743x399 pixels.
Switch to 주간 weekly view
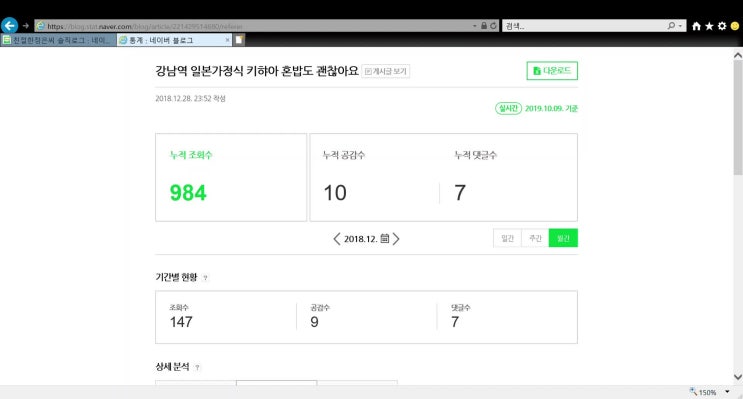coord(535,238)
